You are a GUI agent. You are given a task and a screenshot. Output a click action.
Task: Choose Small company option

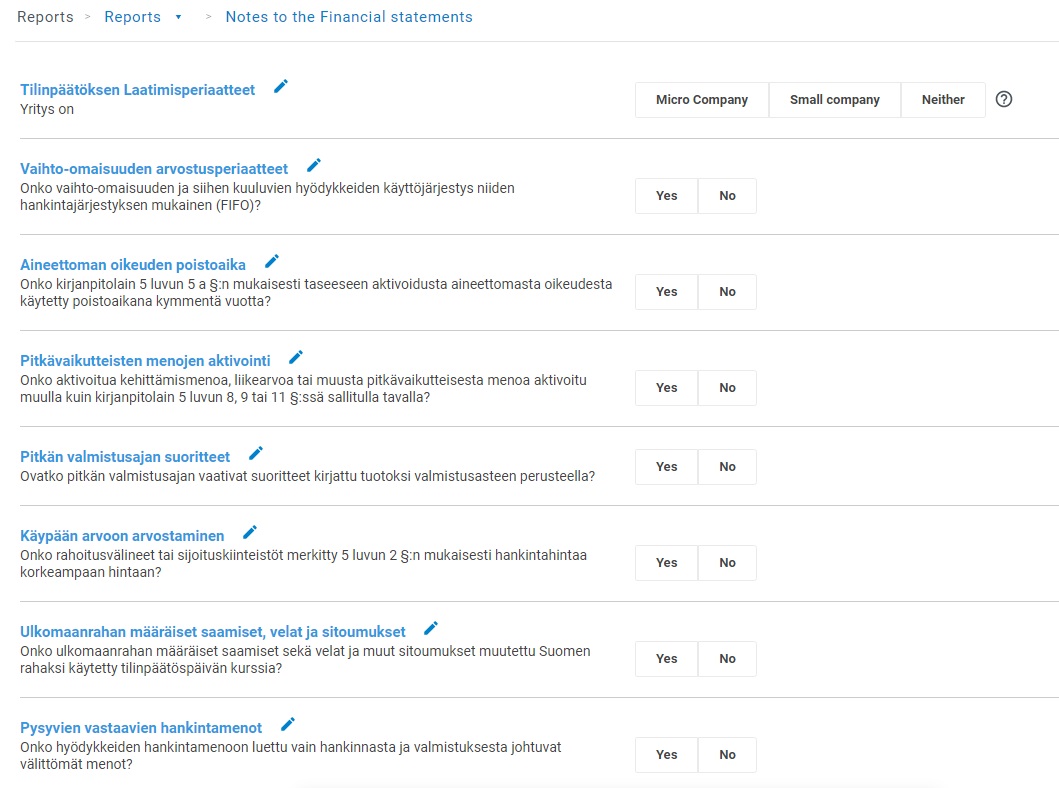[x=835, y=100]
